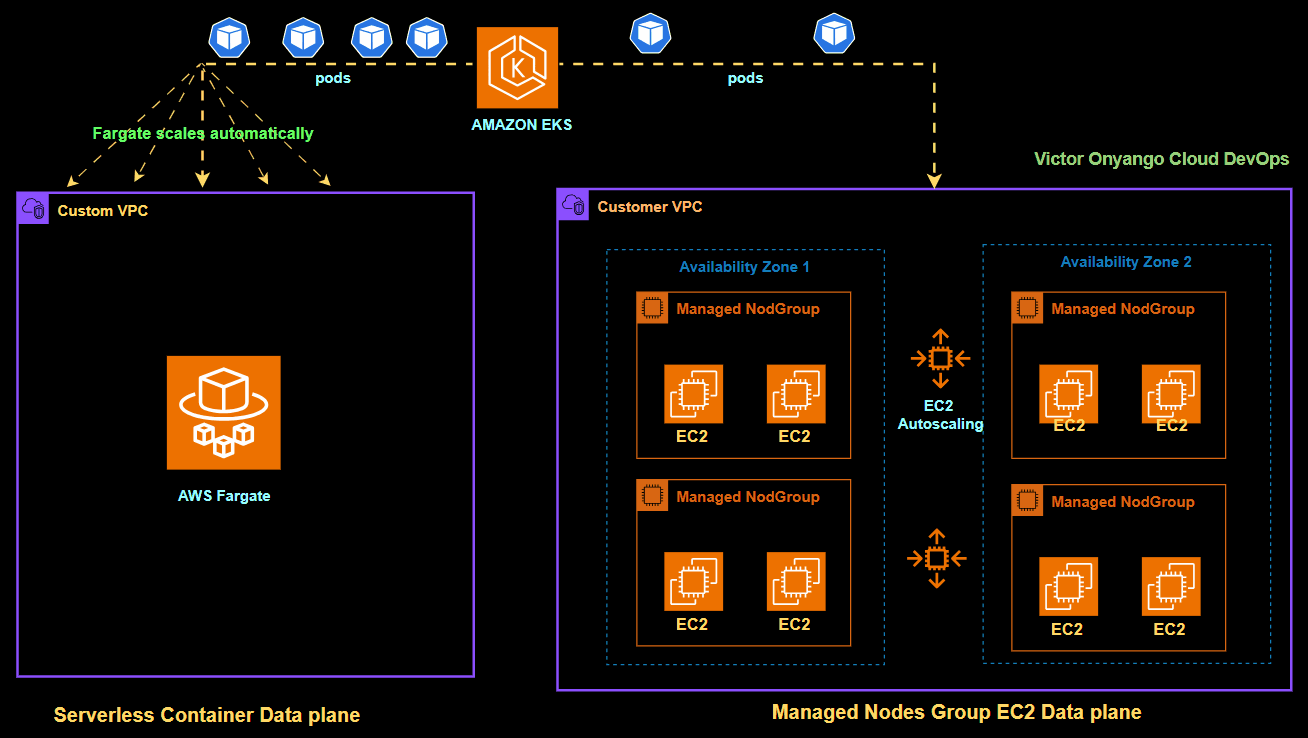
Task: Select the lower autoscaling arrows icon
Action: tap(936, 559)
